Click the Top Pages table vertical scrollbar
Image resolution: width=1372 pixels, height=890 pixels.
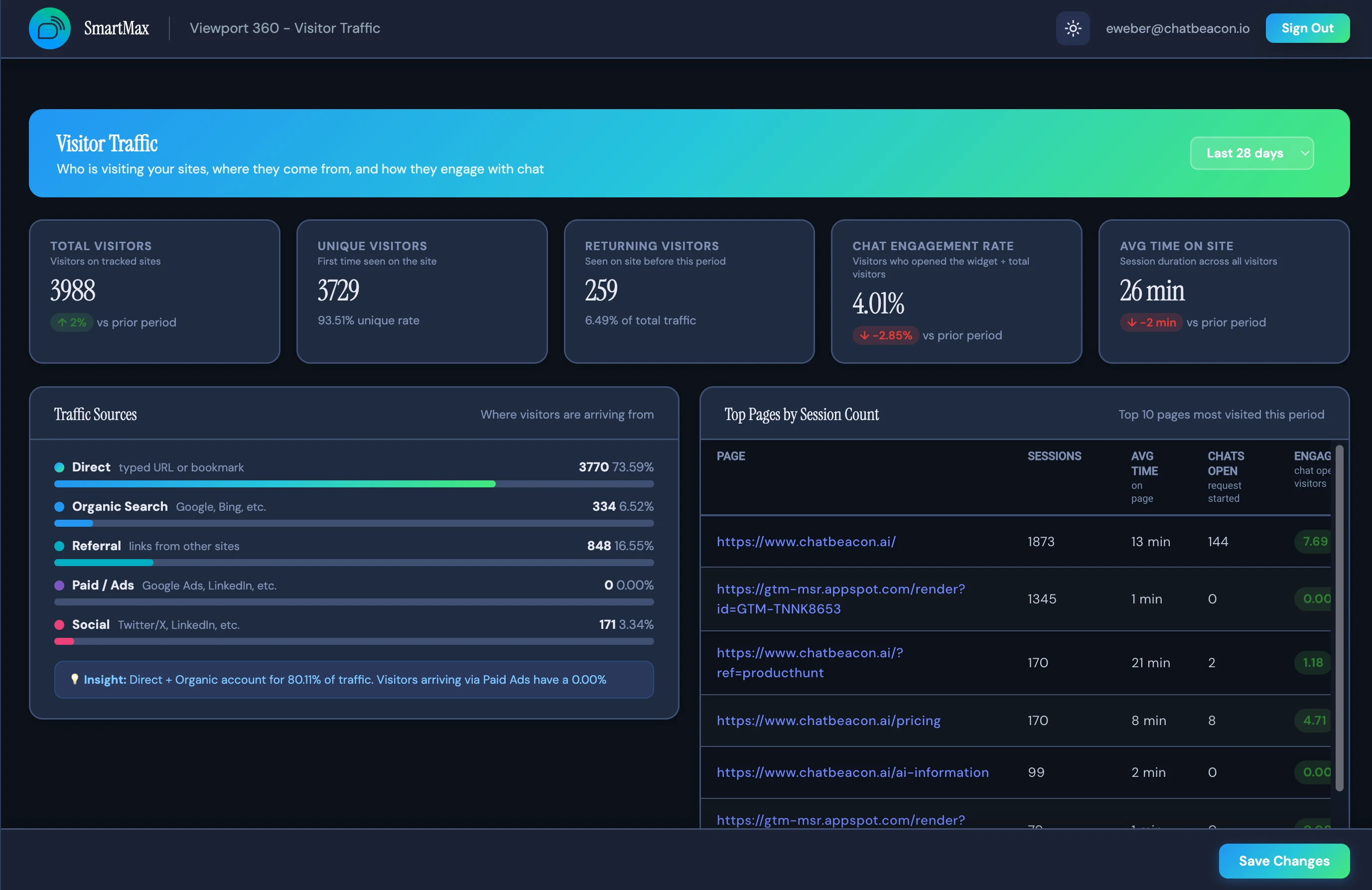tap(1339, 617)
